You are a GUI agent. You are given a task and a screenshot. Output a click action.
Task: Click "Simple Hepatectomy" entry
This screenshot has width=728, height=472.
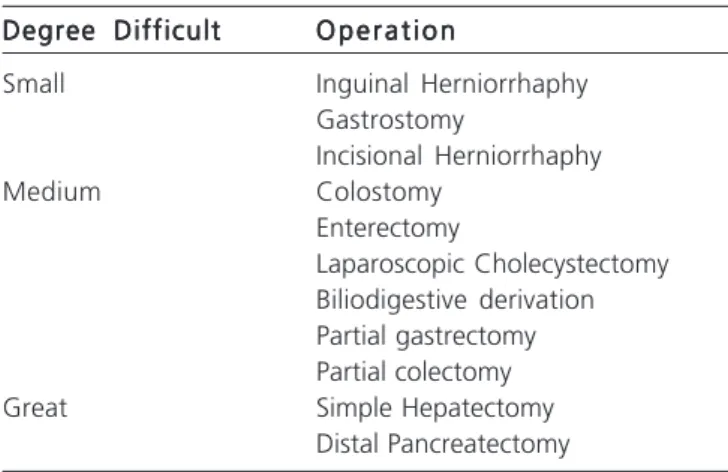click(435, 409)
